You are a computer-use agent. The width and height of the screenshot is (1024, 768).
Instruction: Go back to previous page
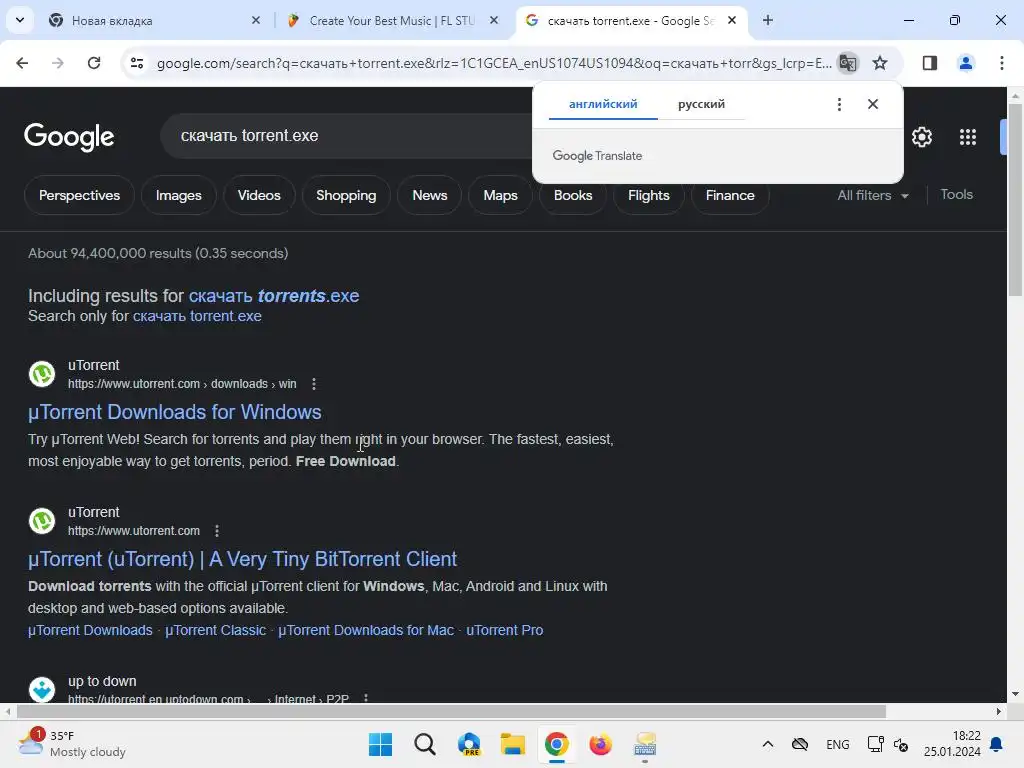tap(22, 63)
